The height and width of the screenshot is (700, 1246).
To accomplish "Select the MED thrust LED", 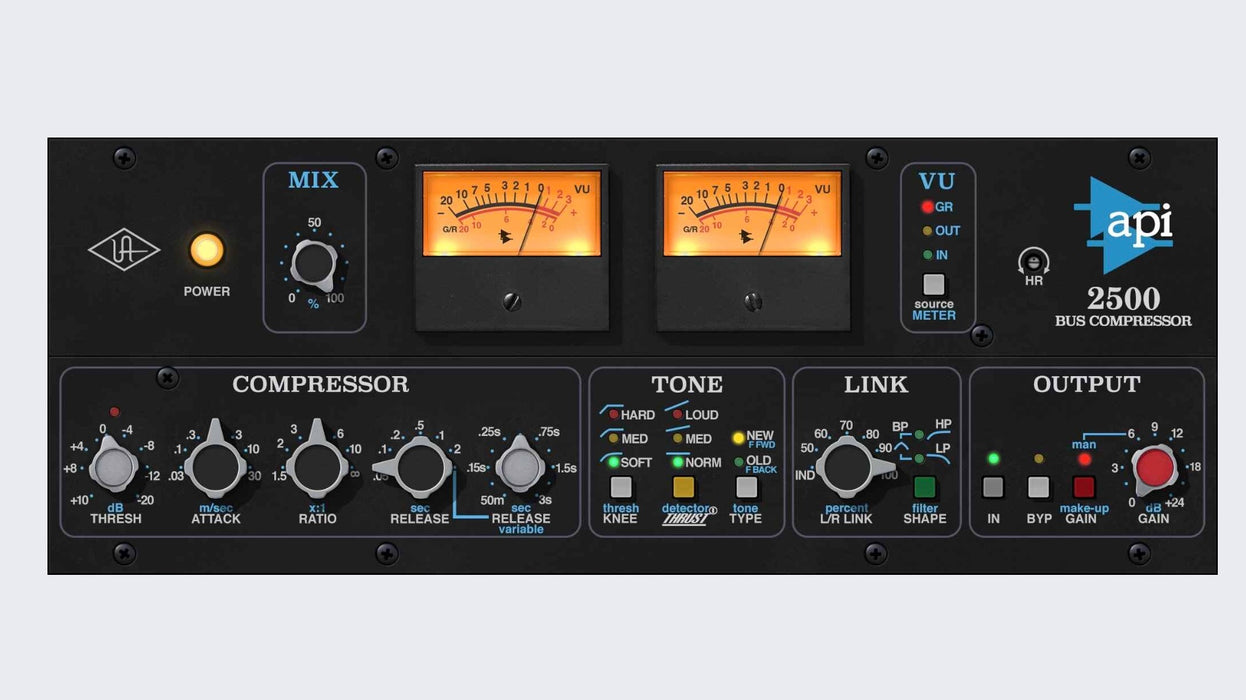I will (x=677, y=438).
